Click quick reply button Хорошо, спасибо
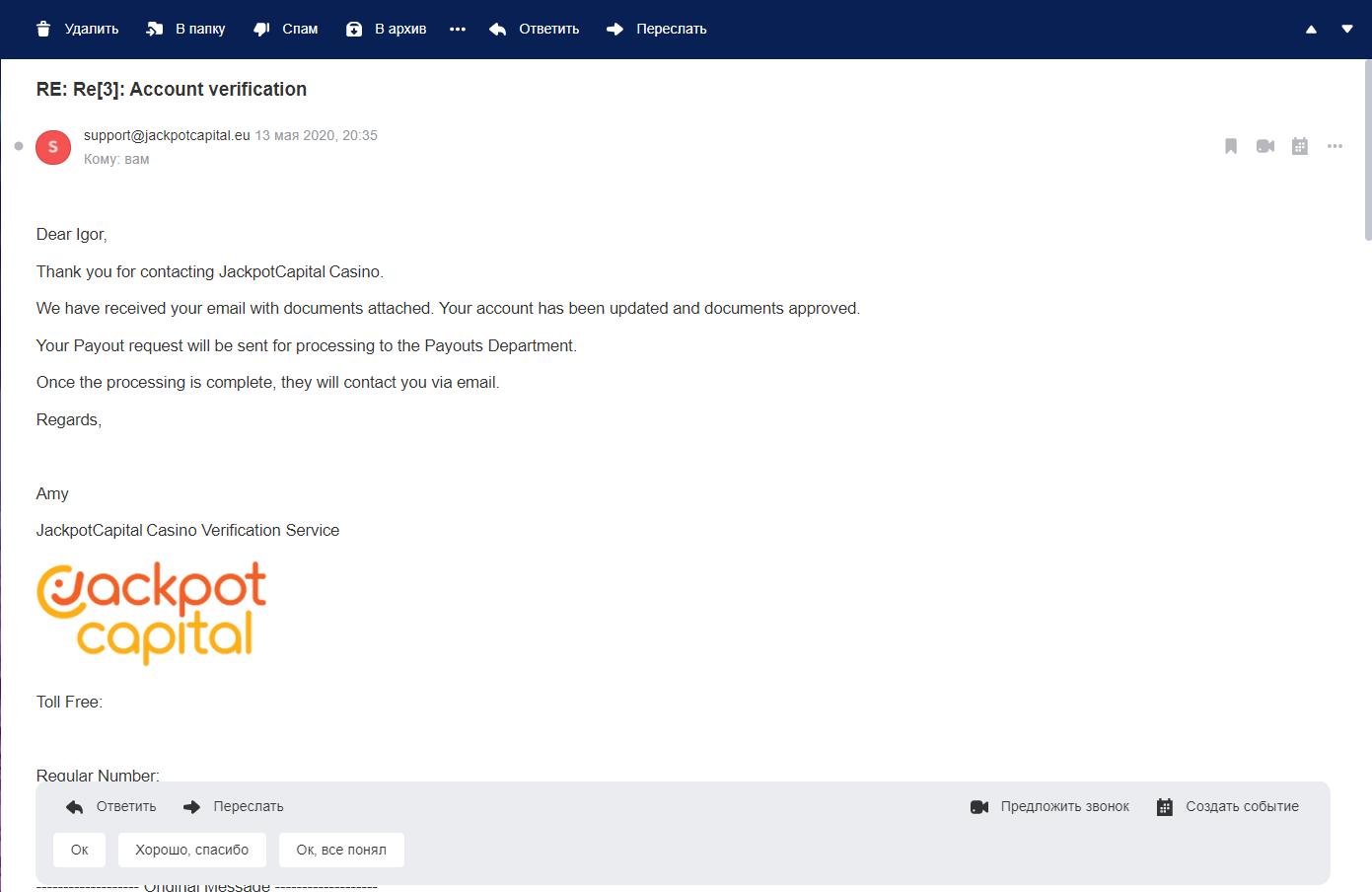 192,850
